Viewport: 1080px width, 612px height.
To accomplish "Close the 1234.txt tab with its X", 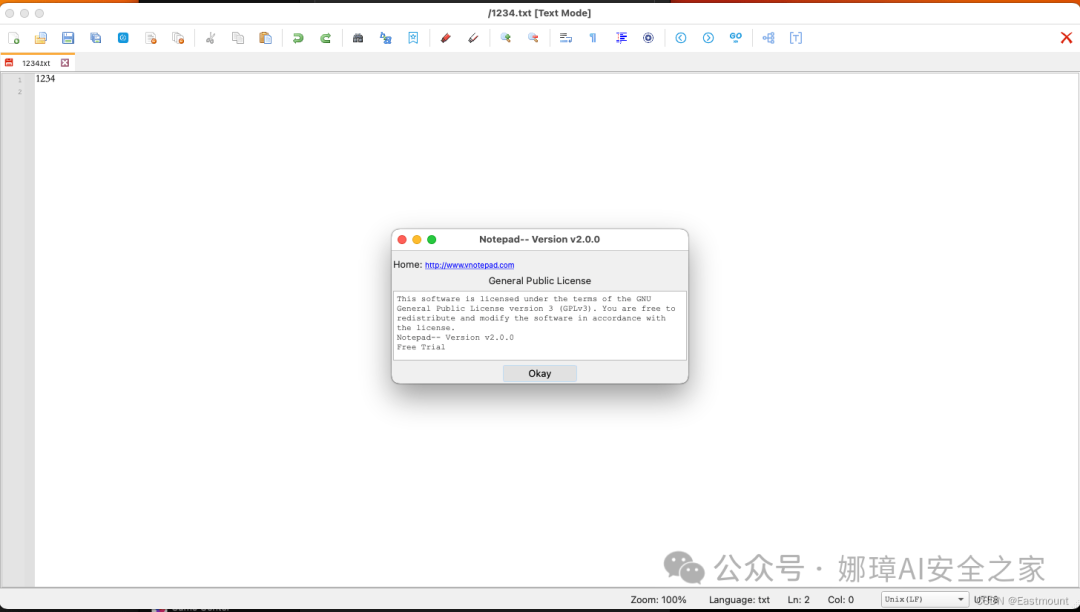I will [x=65, y=63].
